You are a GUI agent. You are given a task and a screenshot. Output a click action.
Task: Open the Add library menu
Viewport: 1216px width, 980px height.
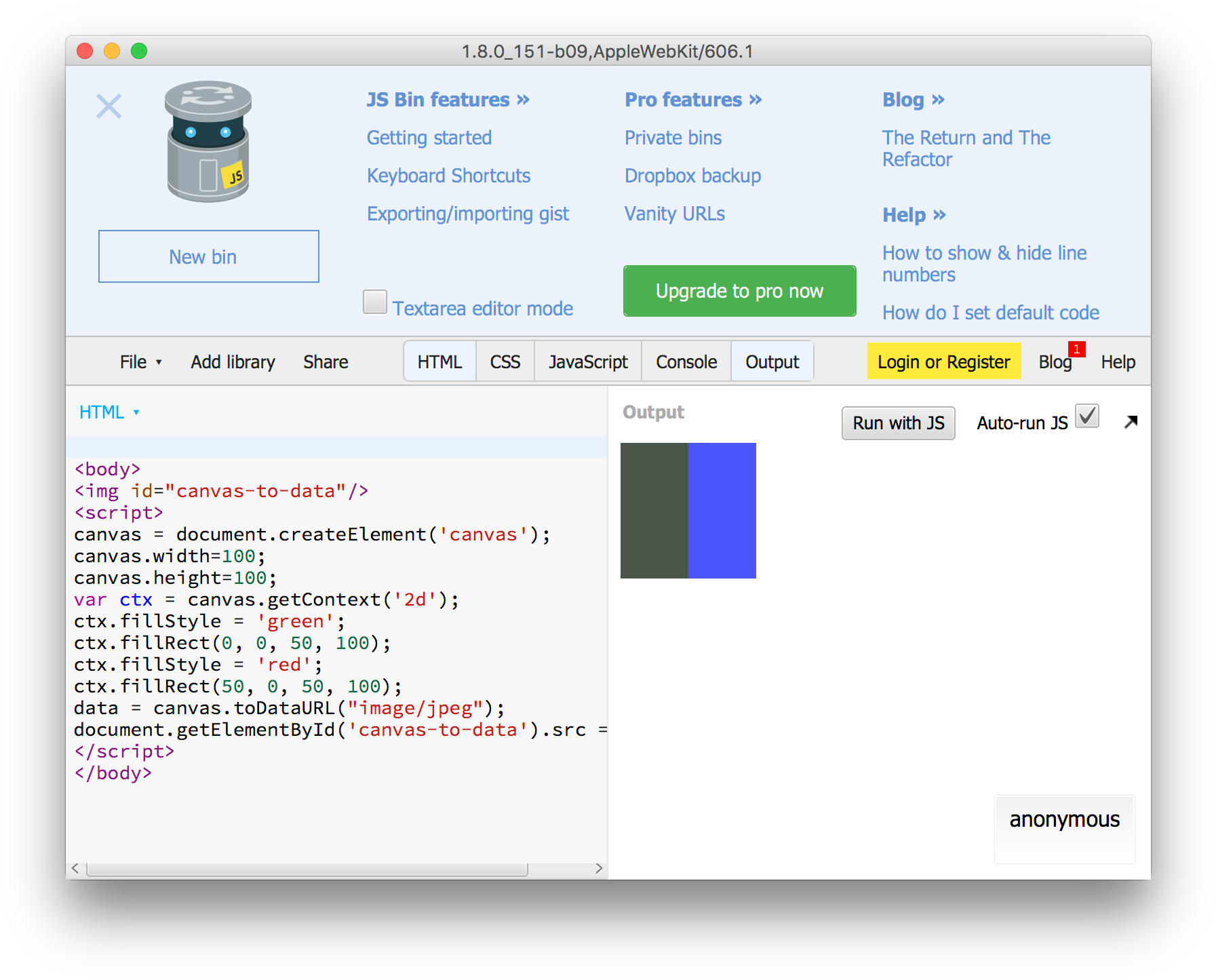click(233, 362)
